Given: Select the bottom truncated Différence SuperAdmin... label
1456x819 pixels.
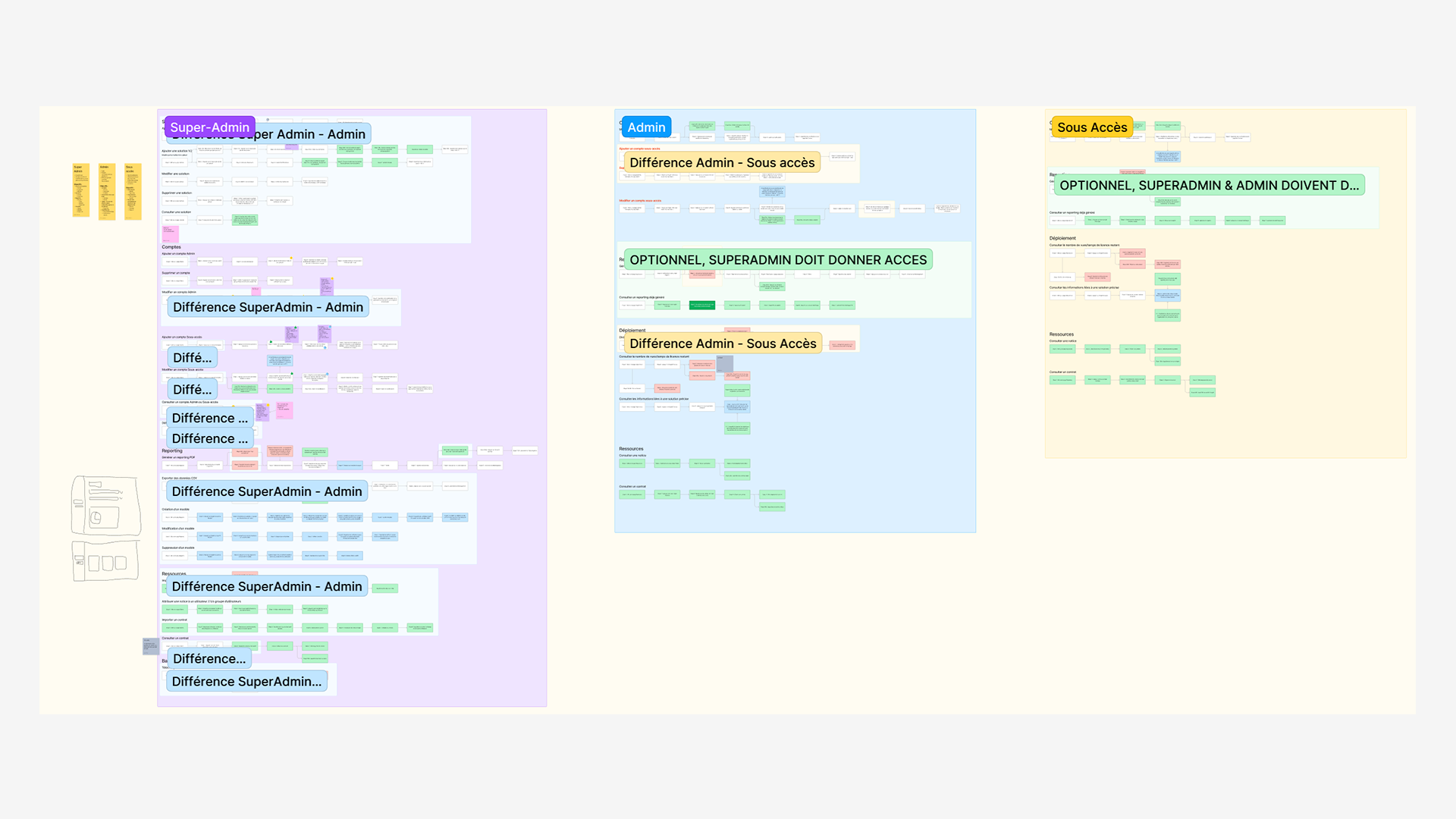Looking at the screenshot, I should (x=246, y=682).
